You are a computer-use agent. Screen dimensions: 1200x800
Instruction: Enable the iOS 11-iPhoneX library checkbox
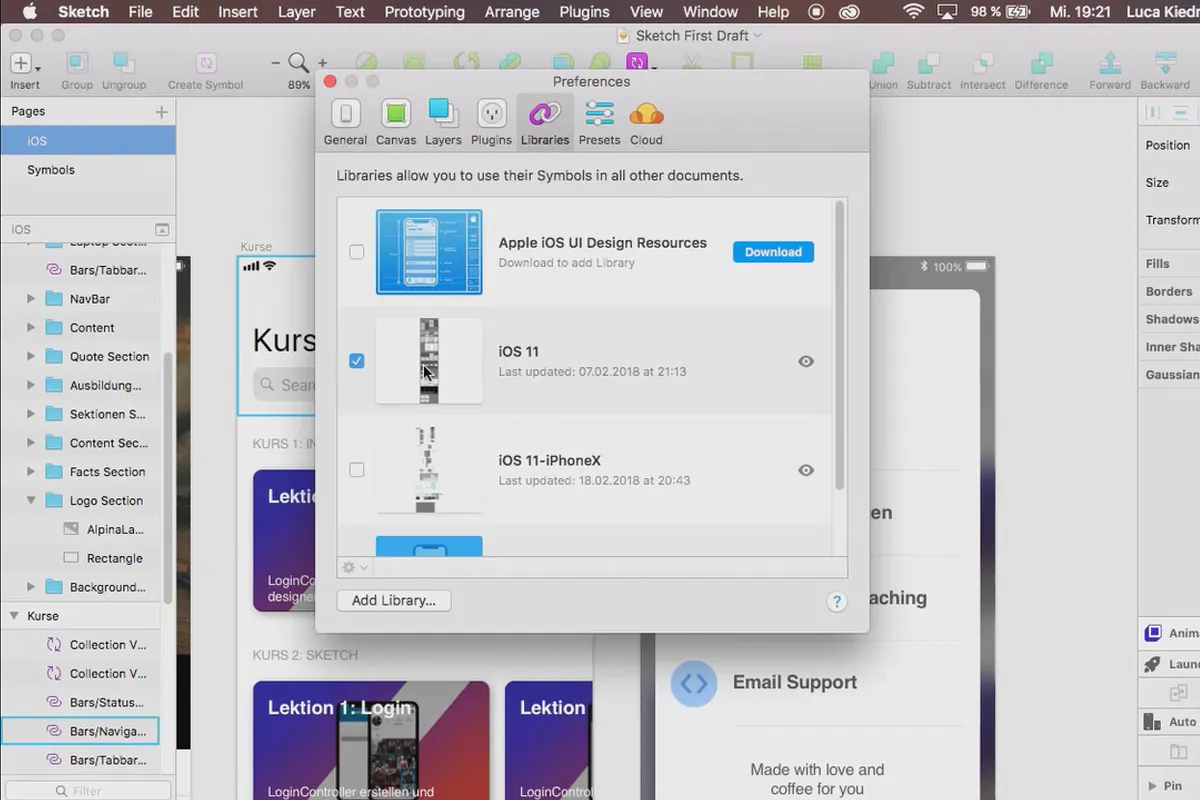coord(356,470)
